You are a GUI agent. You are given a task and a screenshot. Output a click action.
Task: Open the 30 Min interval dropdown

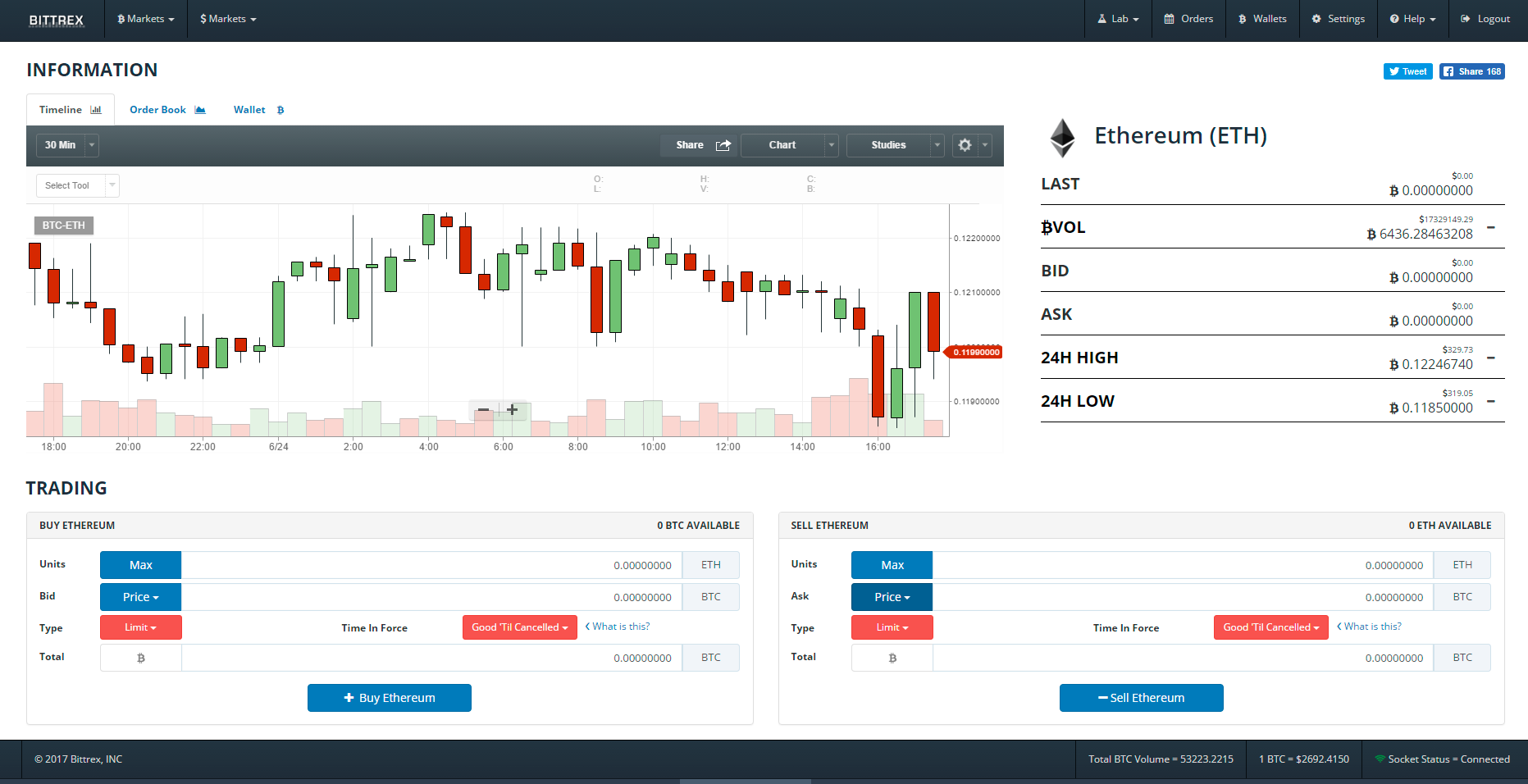click(x=67, y=145)
